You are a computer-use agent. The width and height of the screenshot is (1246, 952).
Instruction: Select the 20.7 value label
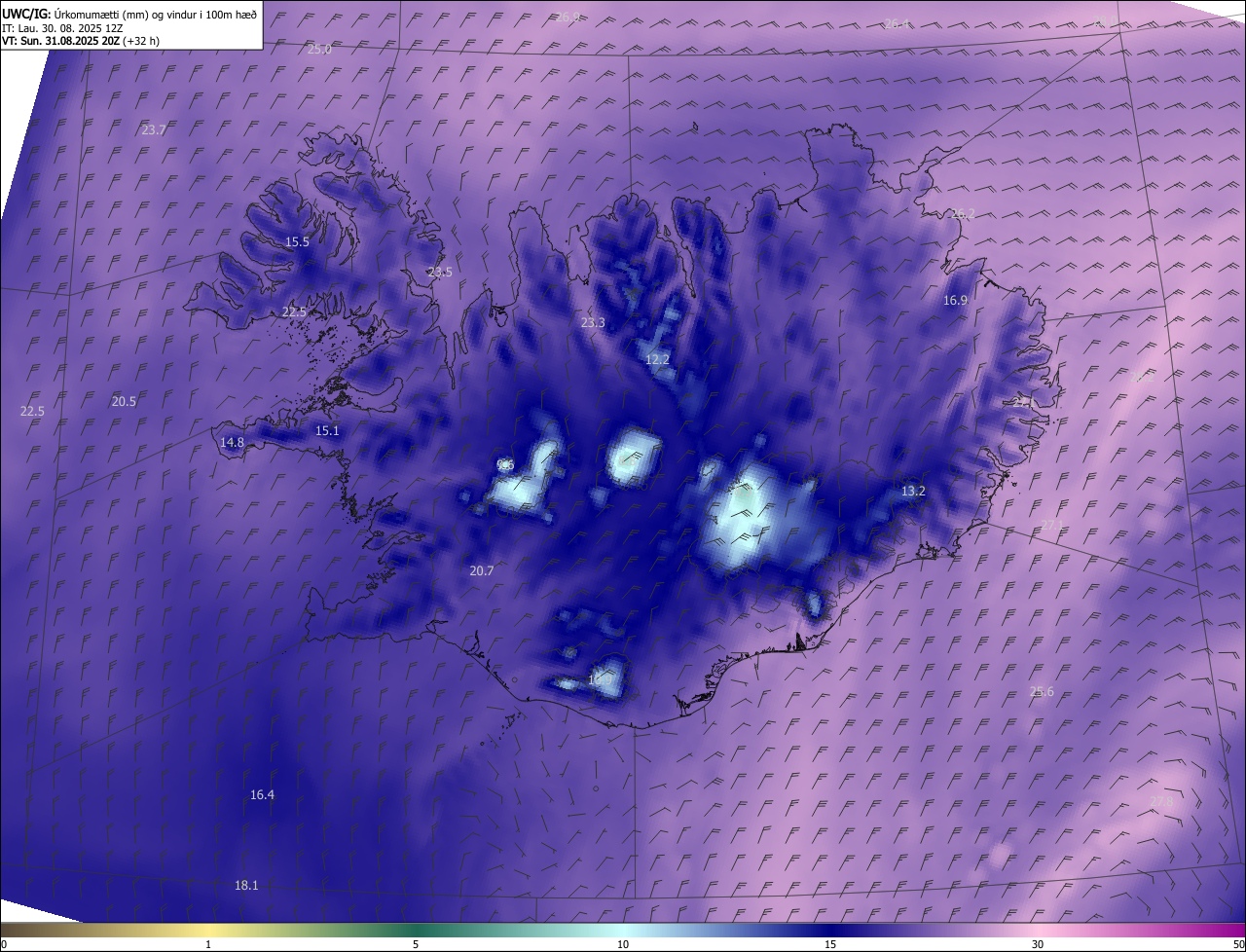(481, 570)
